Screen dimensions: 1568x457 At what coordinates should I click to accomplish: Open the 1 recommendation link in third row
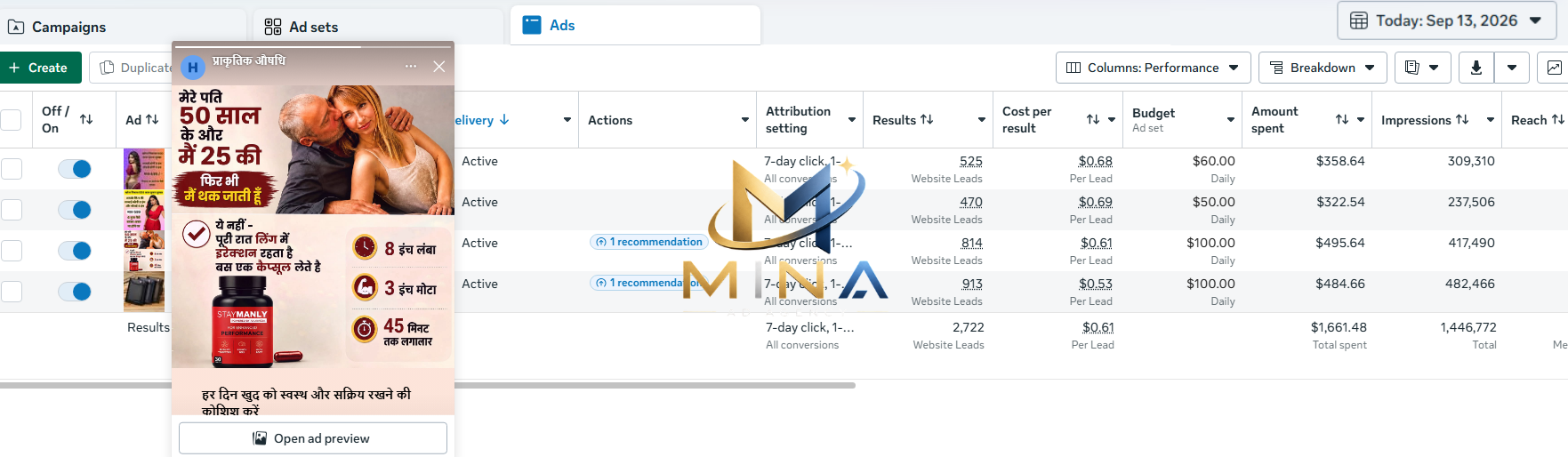click(649, 242)
